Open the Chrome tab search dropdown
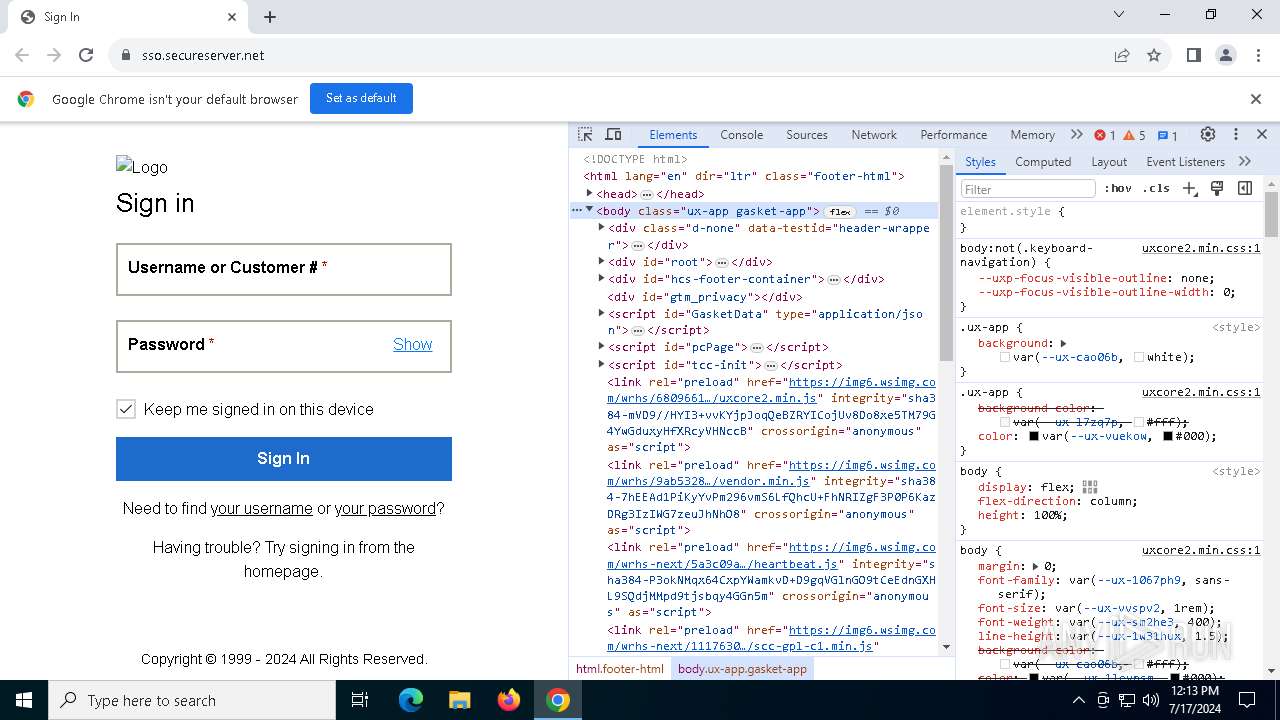Screen dimensions: 1280x720 pyautogui.click(x=1119, y=14)
